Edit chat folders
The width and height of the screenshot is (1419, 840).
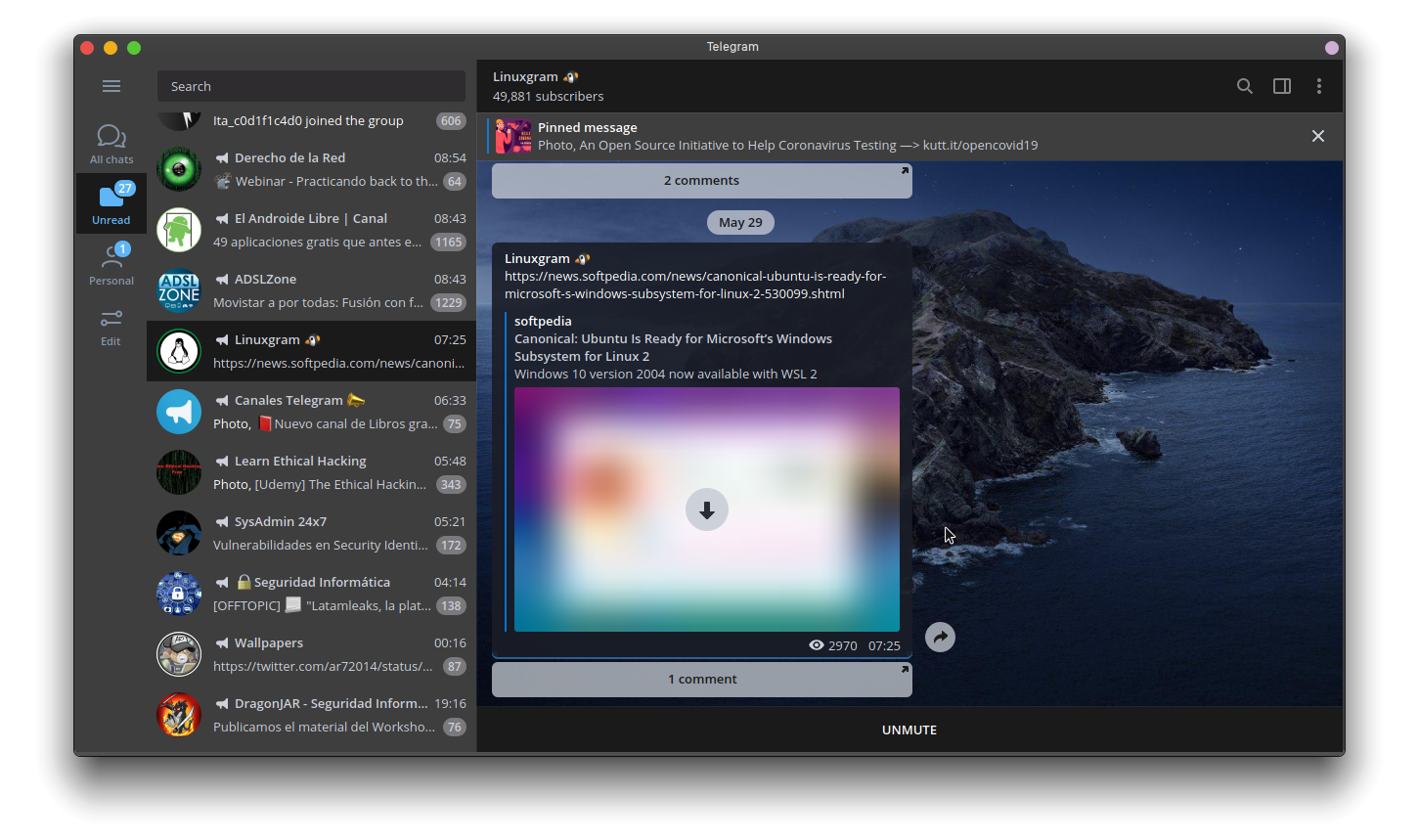(x=111, y=327)
